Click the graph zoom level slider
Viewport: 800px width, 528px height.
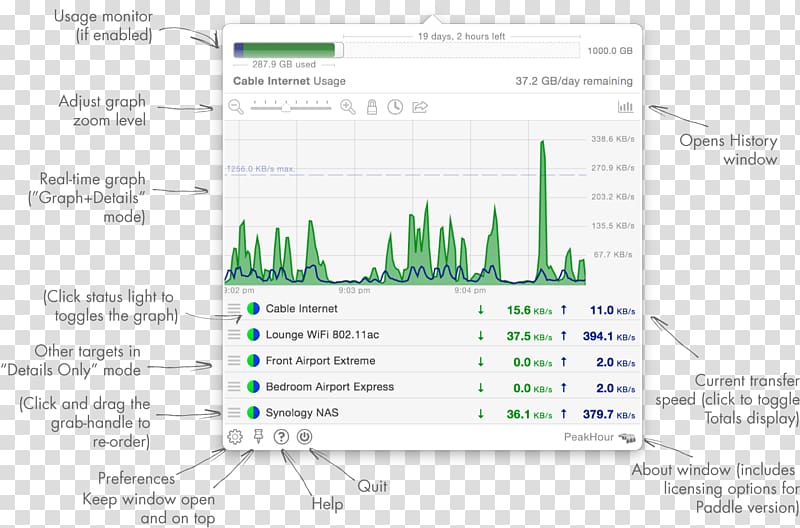pyautogui.click(x=291, y=106)
